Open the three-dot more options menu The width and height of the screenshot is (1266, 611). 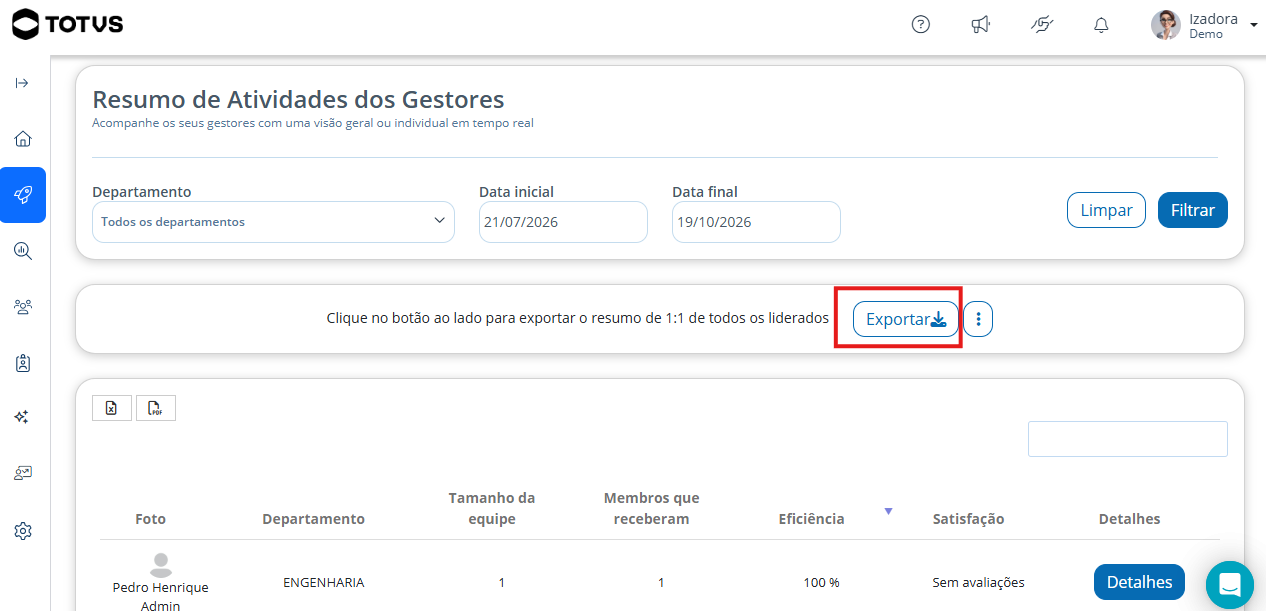[x=978, y=319]
